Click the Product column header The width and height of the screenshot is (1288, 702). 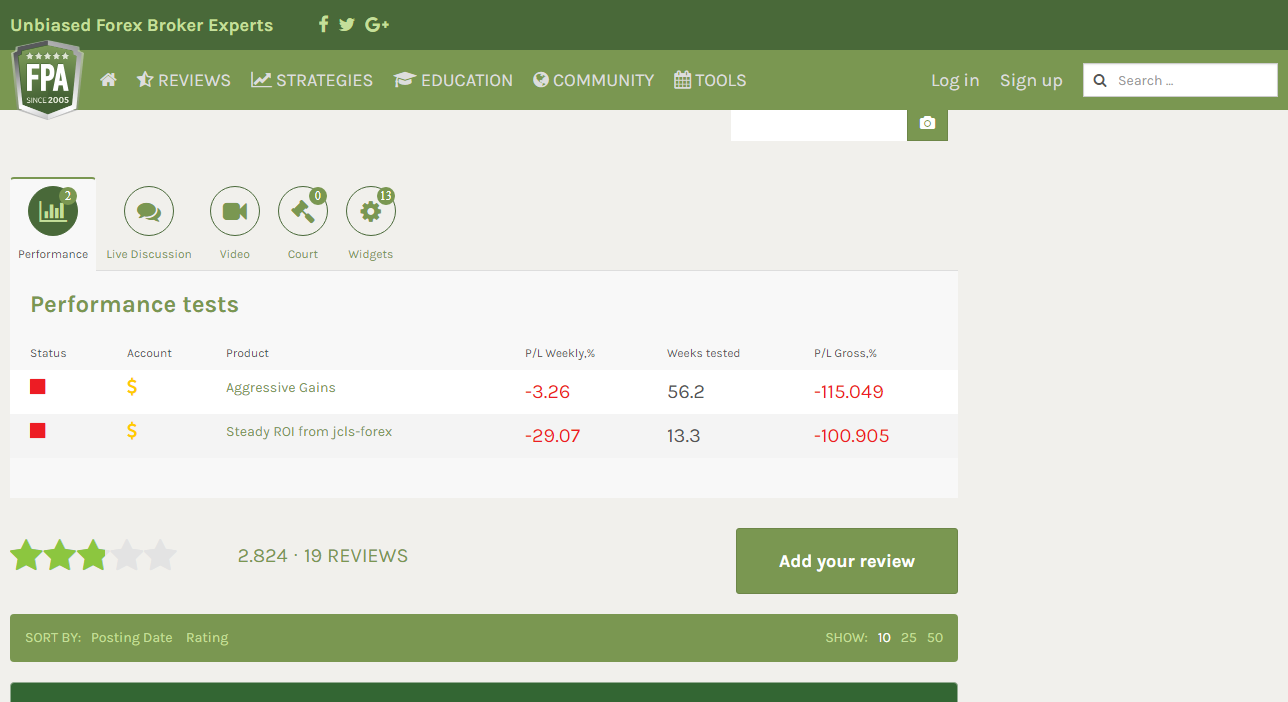pyautogui.click(x=247, y=353)
